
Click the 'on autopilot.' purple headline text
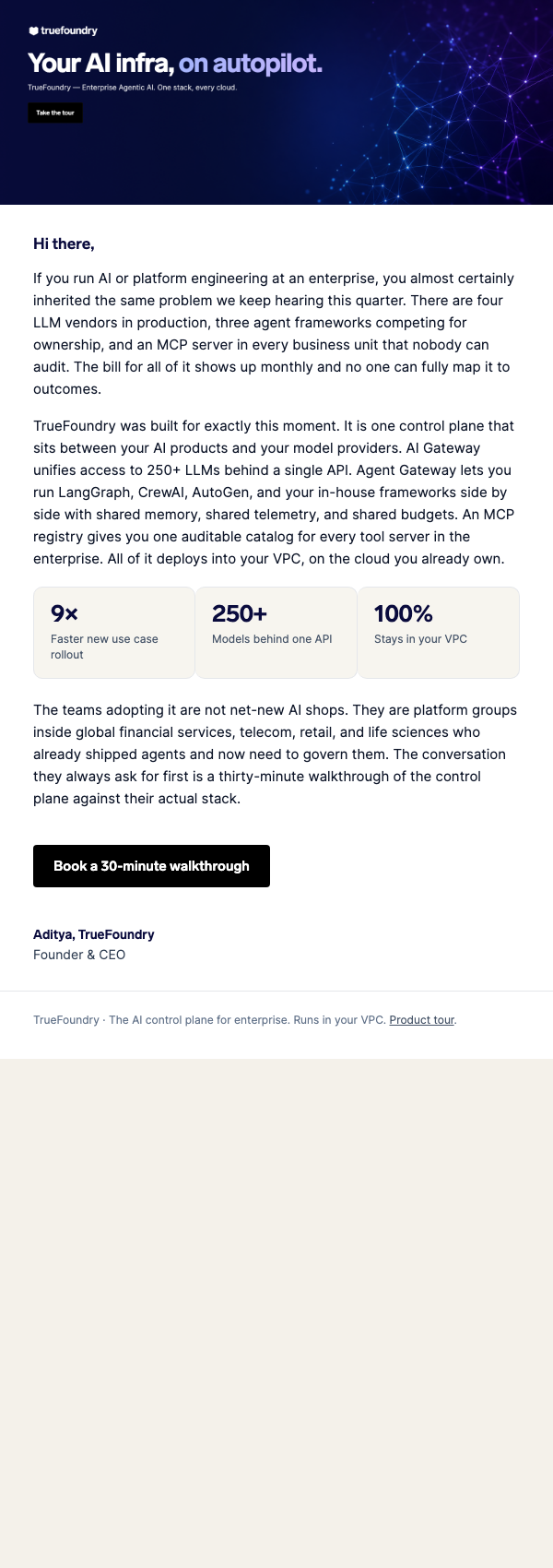pos(251,64)
